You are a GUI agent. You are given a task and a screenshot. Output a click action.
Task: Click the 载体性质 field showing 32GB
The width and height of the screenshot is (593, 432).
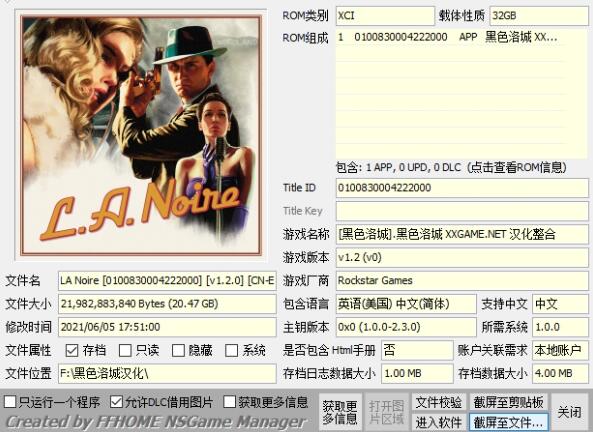tap(539, 16)
